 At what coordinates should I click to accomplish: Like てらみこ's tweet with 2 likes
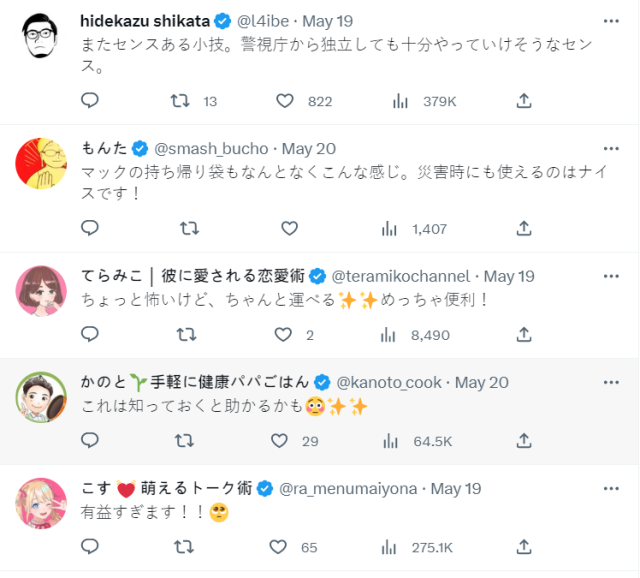[284, 335]
